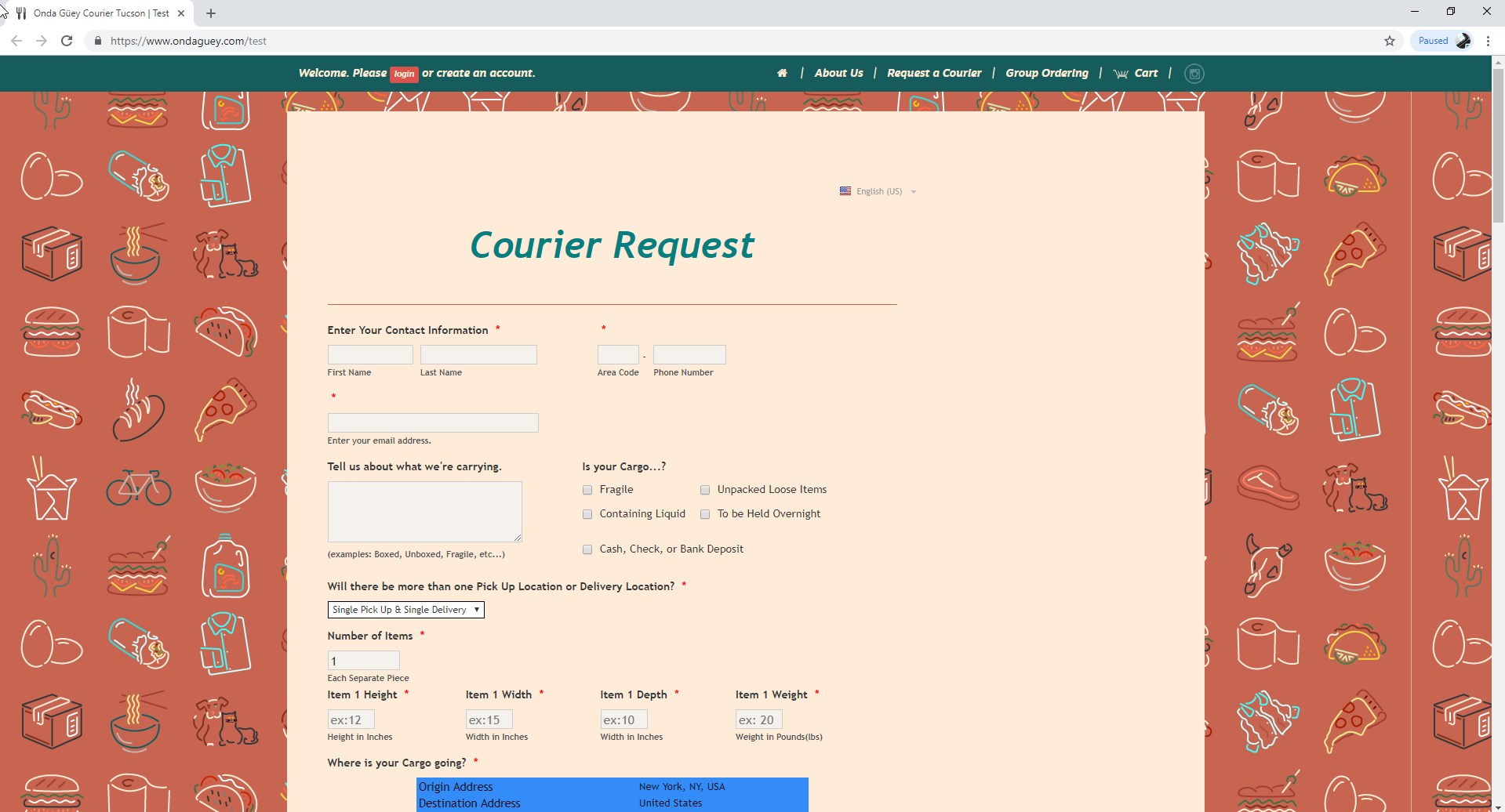
Task: Check Cash, Check, or Bank Deposit box
Action: [x=587, y=549]
